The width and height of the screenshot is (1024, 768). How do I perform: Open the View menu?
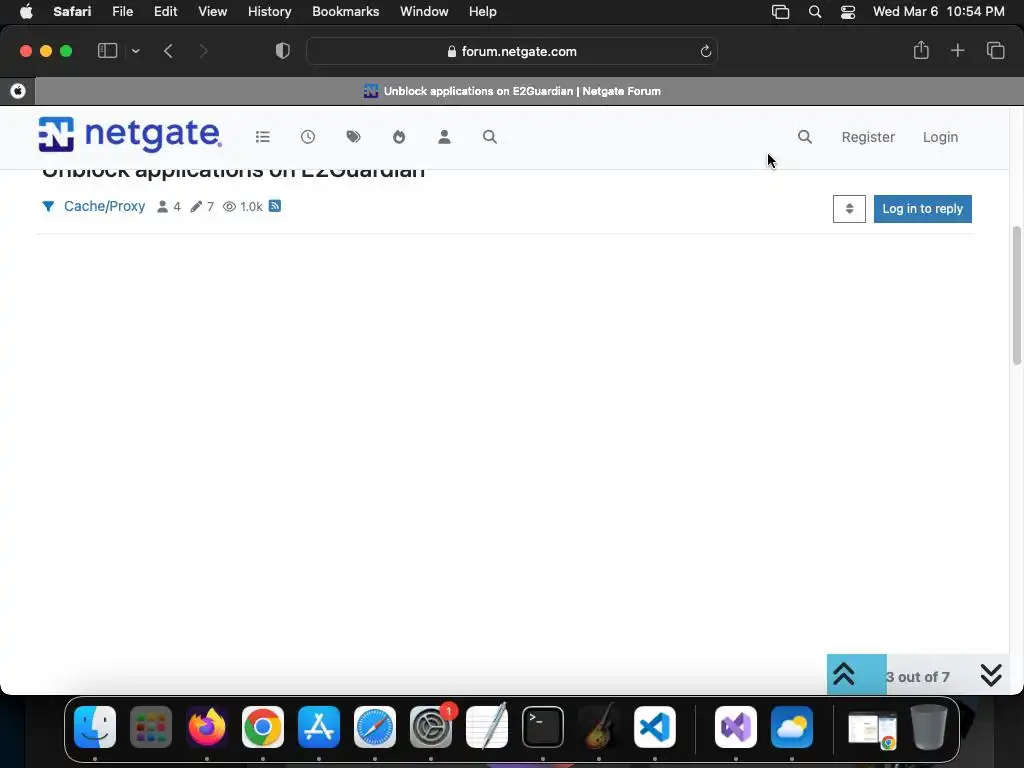coord(212,12)
